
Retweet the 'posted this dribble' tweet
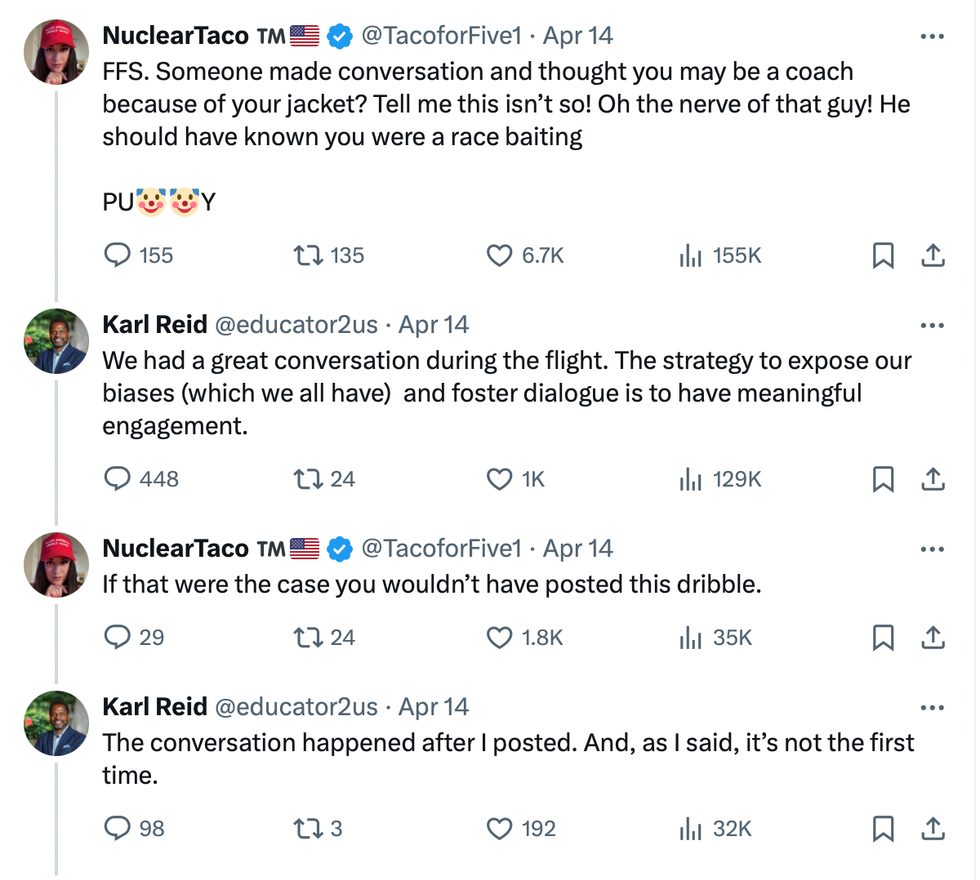tap(305, 637)
